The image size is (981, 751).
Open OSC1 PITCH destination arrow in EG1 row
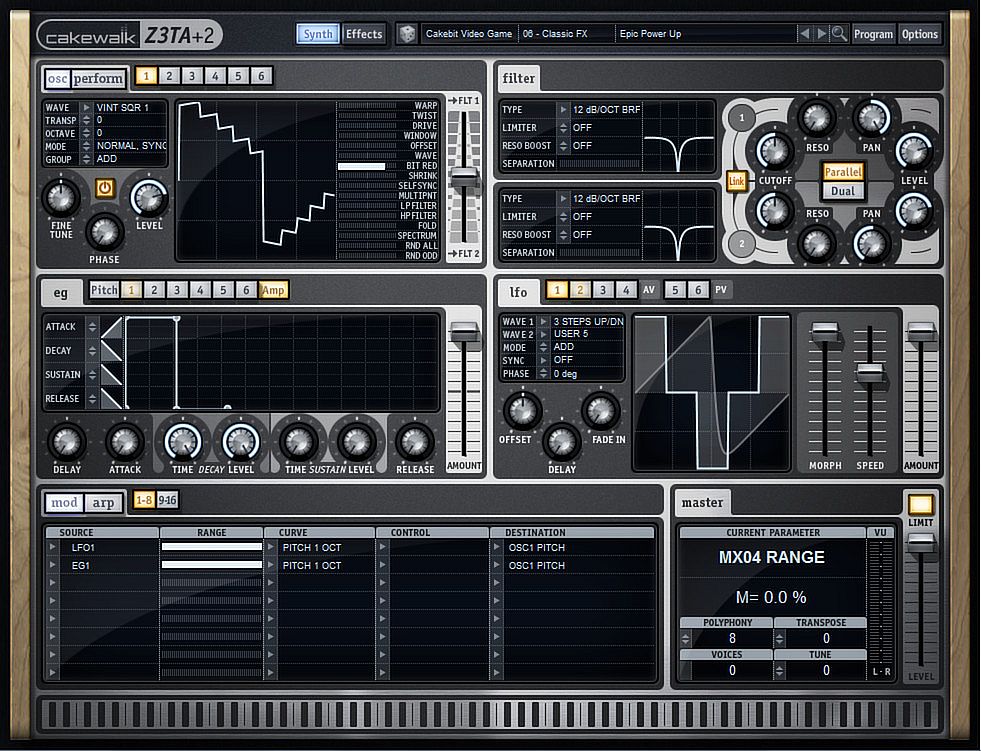point(497,565)
